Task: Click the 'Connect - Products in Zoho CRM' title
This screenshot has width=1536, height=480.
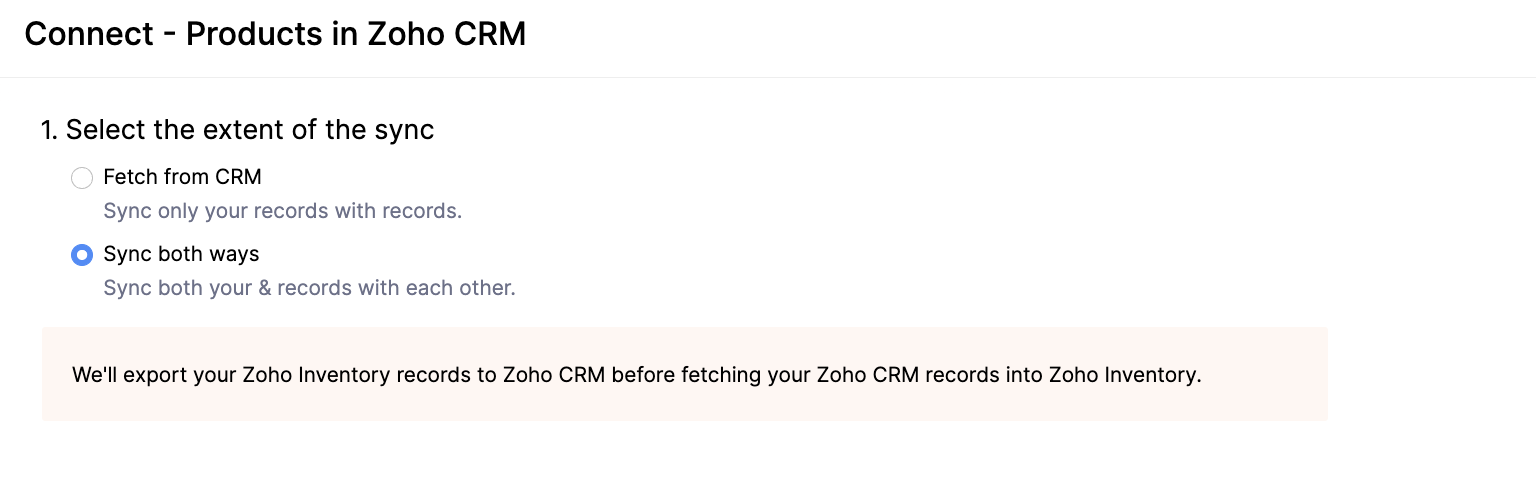Action: pos(275,35)
